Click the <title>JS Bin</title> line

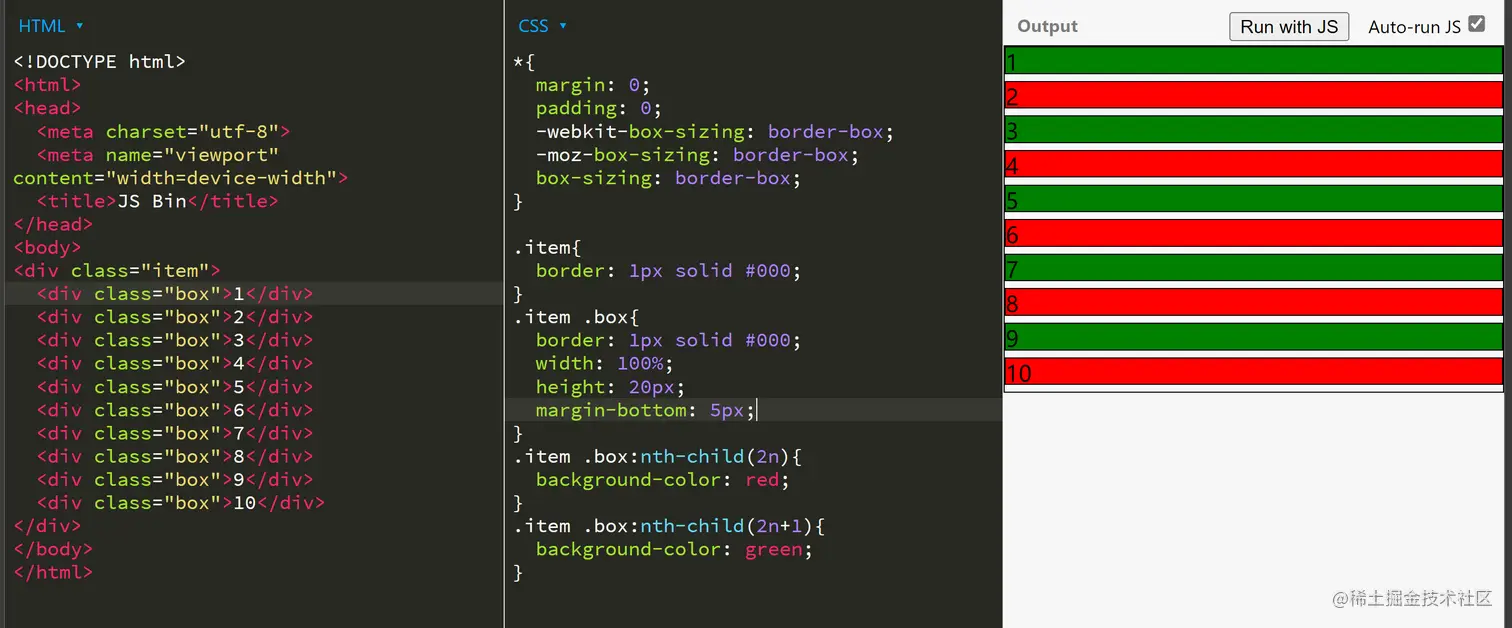click(x=157, y=201)
